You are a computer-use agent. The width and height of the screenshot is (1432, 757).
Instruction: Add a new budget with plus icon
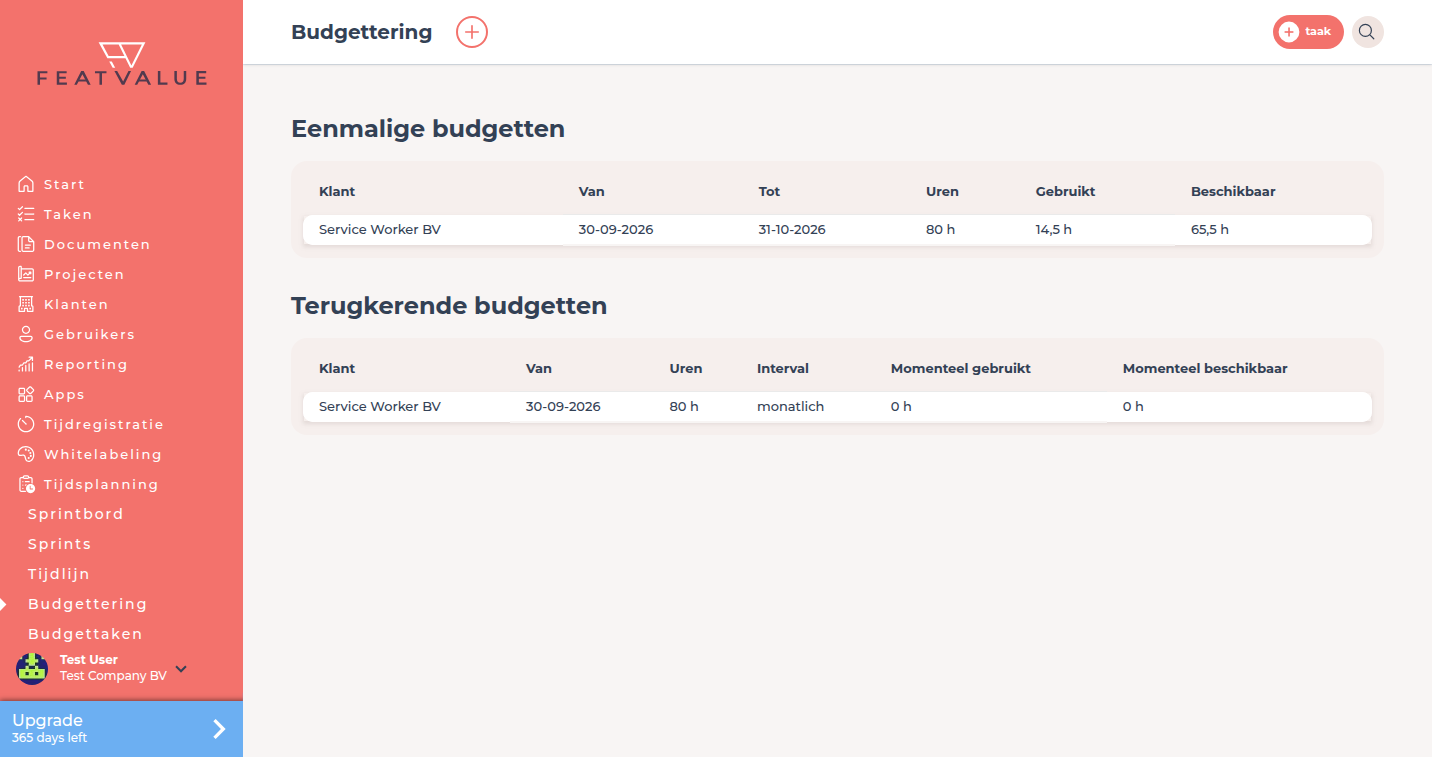[472, 32]
